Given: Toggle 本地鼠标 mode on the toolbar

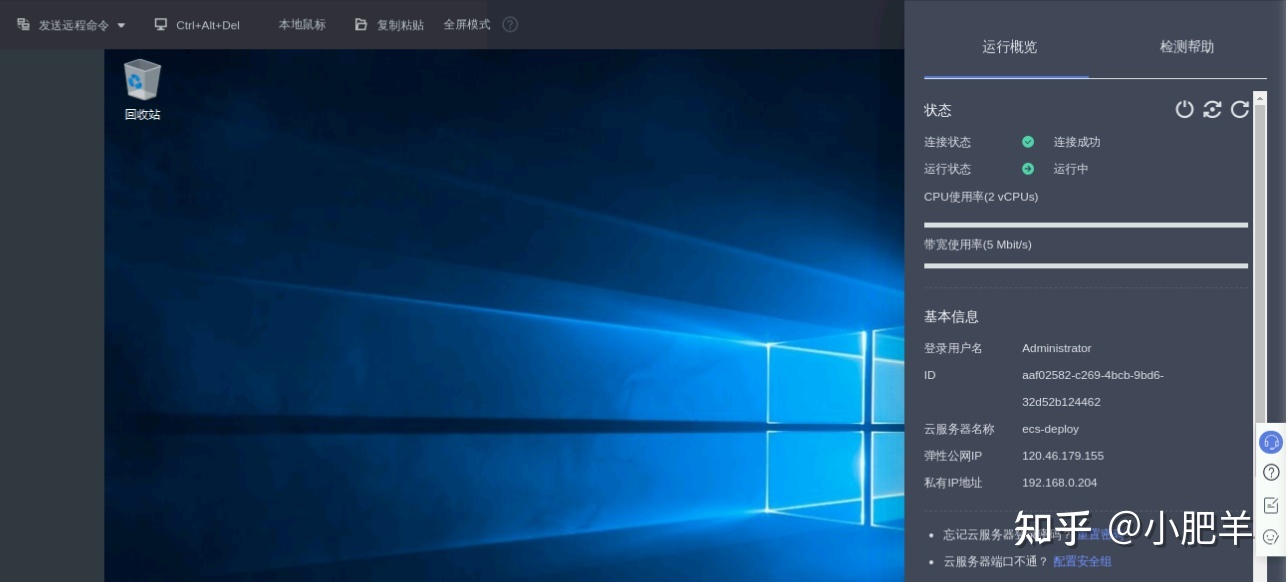Looking at the screenshot, I should (x=302, y=24).
